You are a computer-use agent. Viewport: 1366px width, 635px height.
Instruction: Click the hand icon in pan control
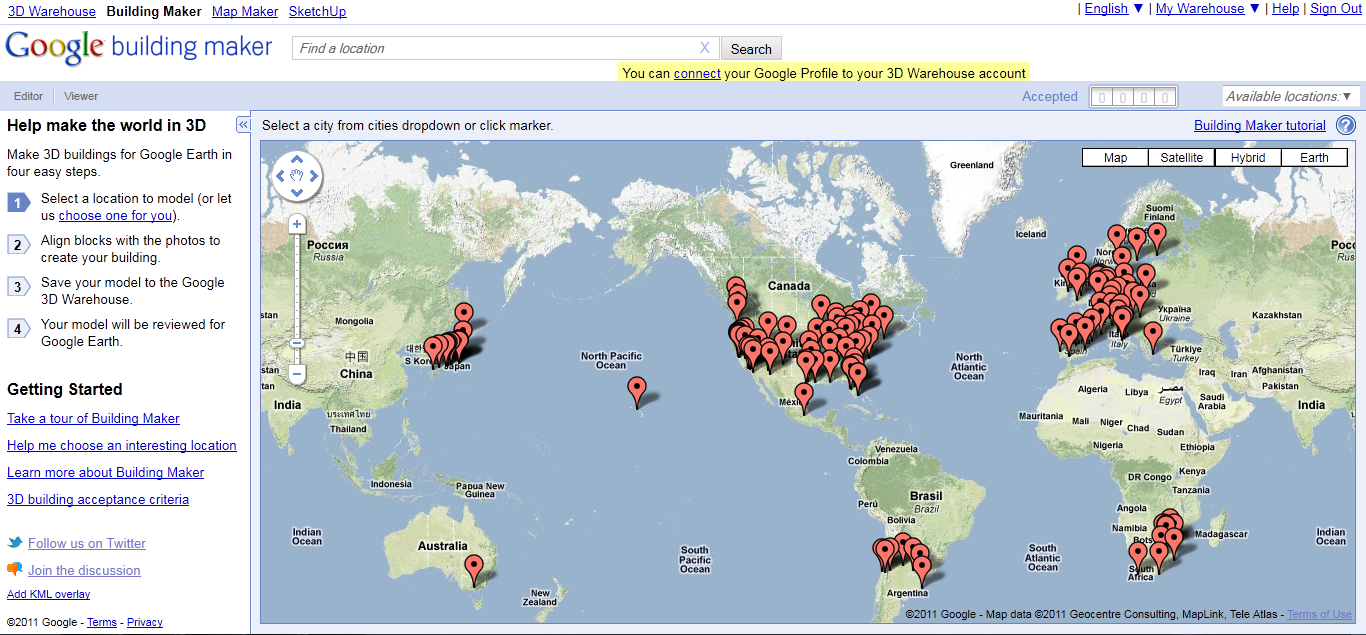[x=297, y=176]
